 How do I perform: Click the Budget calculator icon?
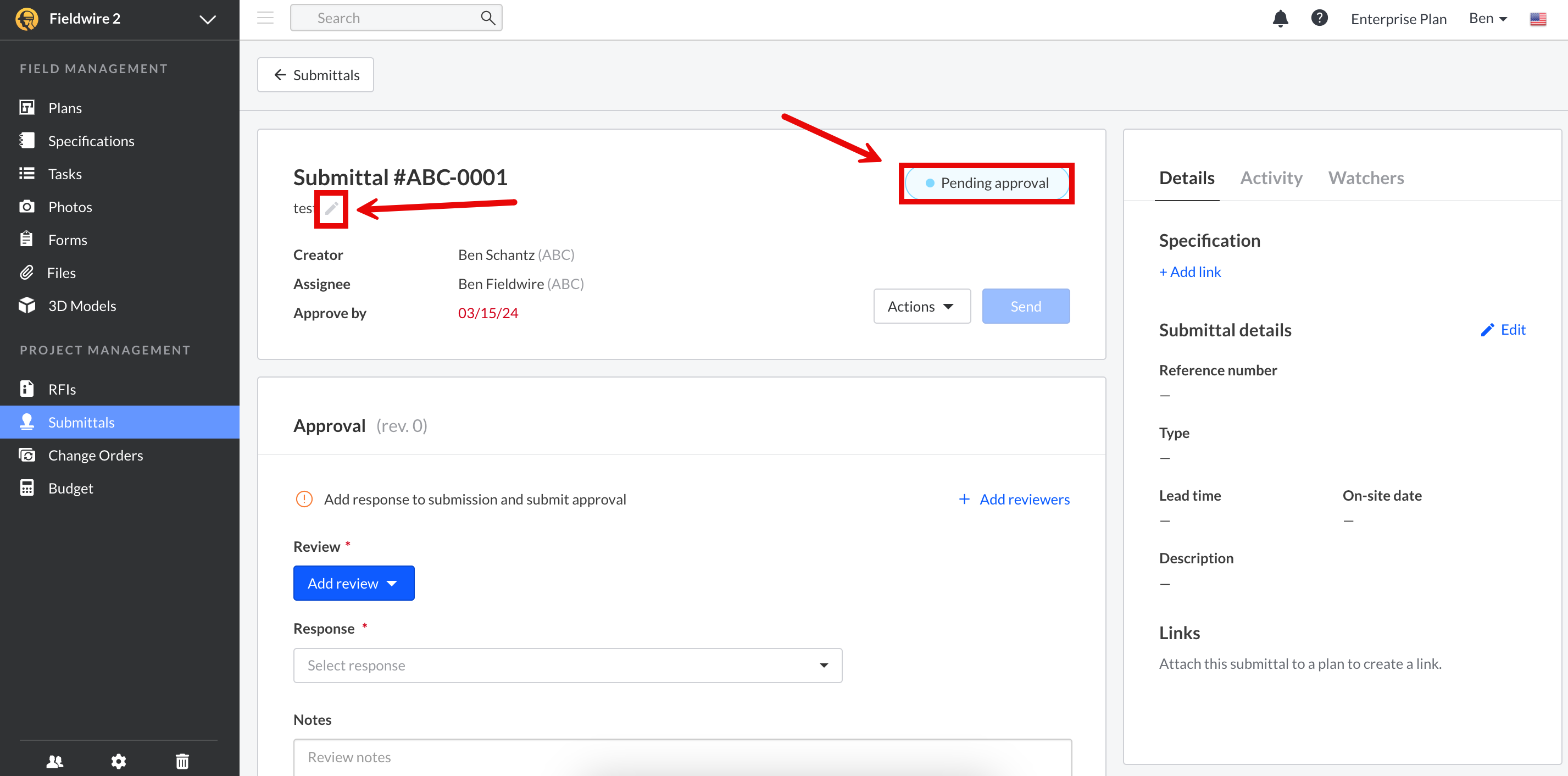pos(27,487)
